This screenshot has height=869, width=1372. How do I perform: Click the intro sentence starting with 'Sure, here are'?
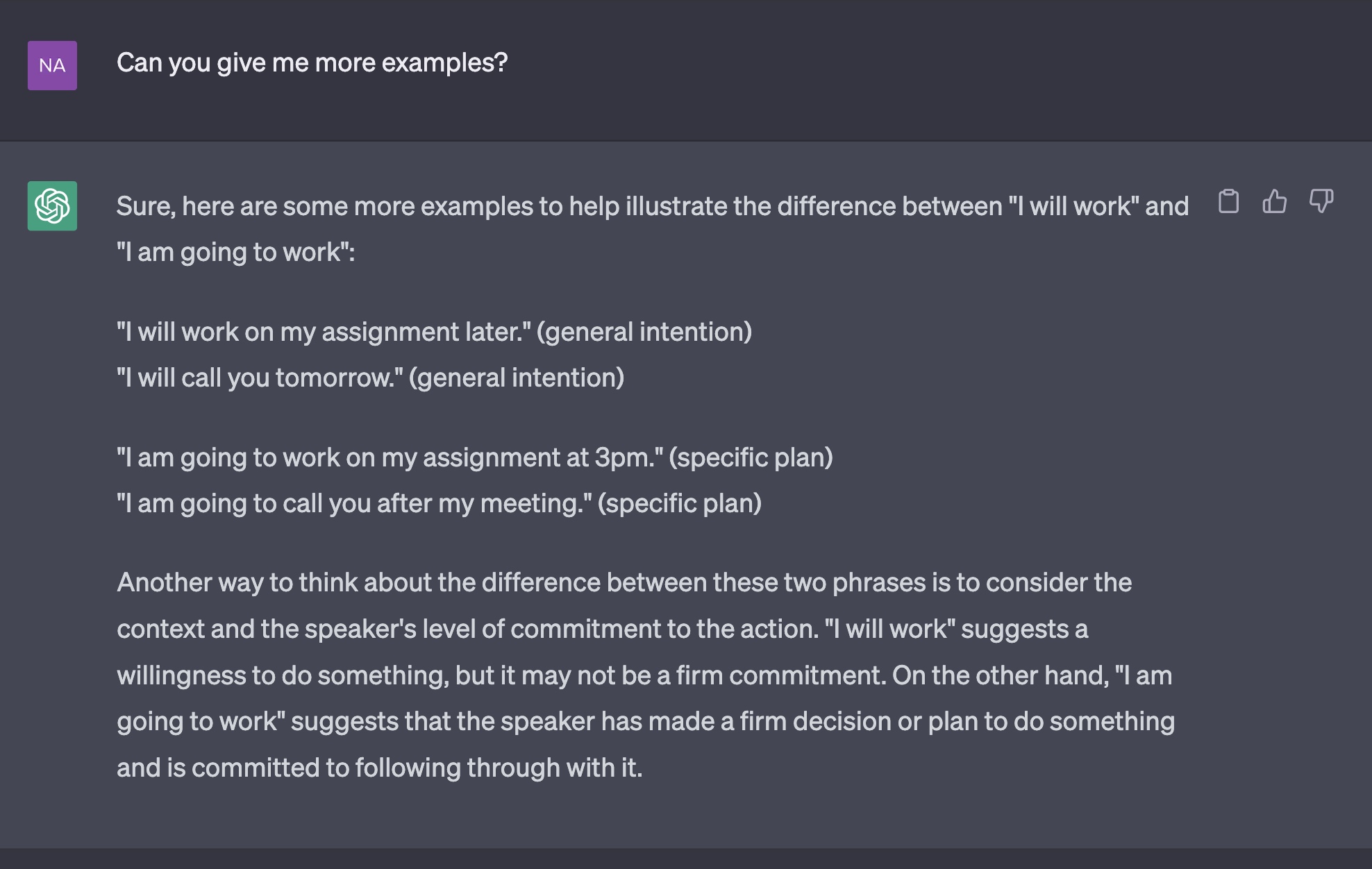653,229
